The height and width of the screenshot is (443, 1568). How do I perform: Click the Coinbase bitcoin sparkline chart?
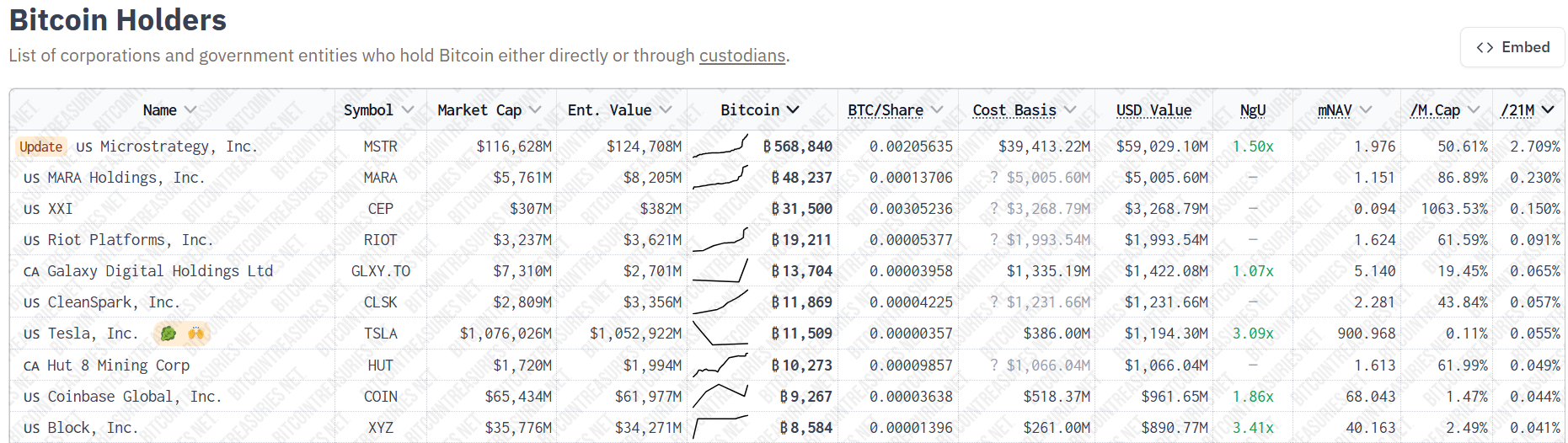click(x=720, y=394)
